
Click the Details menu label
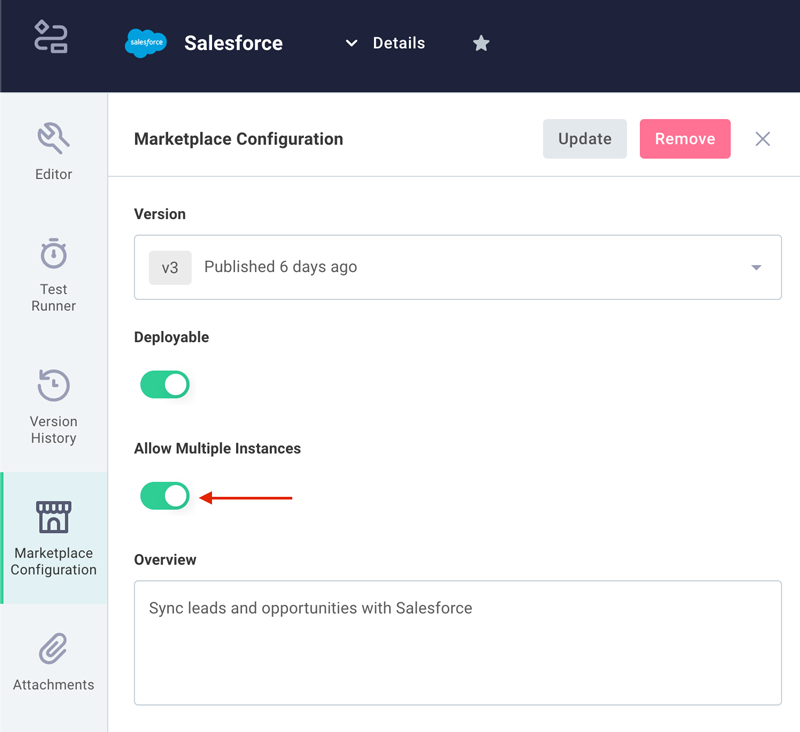pyautogui.click(x=398, y=43)
